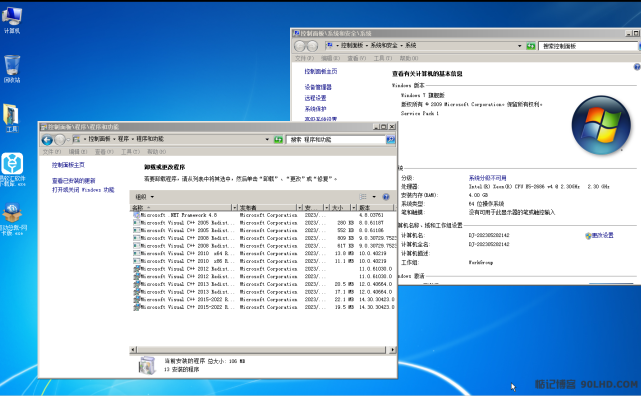Refresh the 系统 window address bar
This screenshot has height=396, width=641.
pos(531,46)
